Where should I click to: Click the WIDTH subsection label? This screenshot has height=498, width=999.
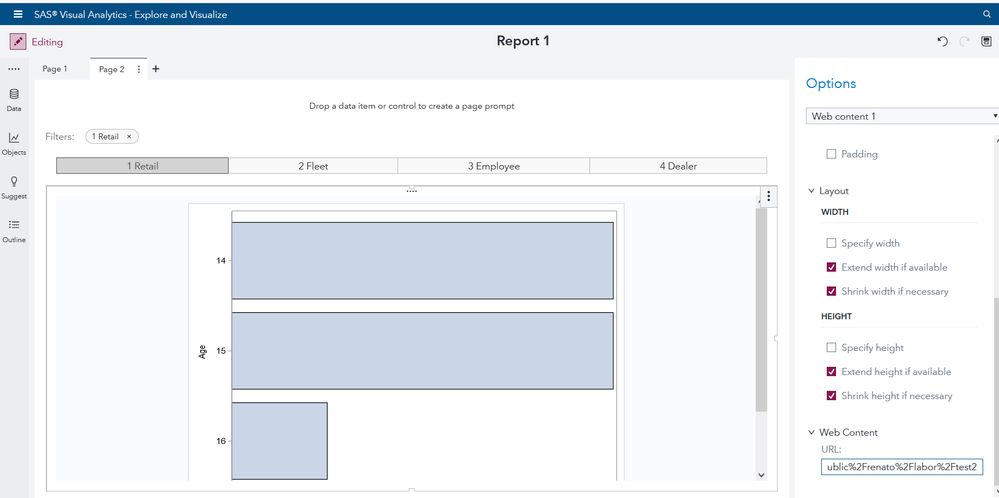(837, 212)
